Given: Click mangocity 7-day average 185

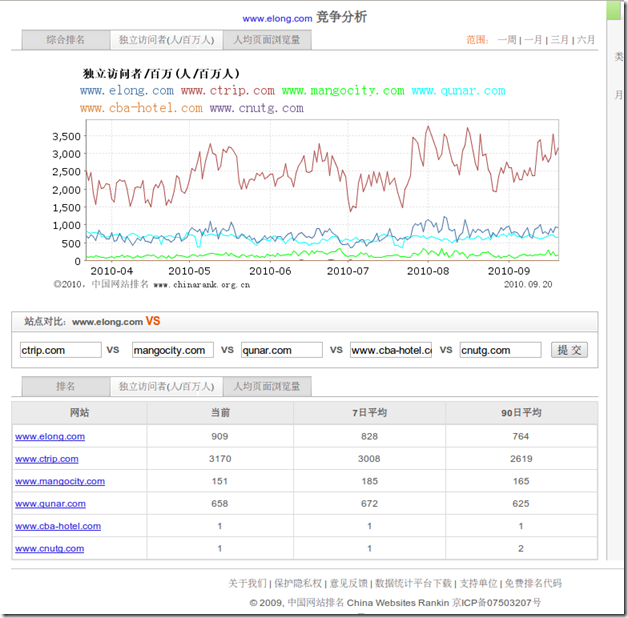Looking at the screenshot, I should tap(369, 481).
